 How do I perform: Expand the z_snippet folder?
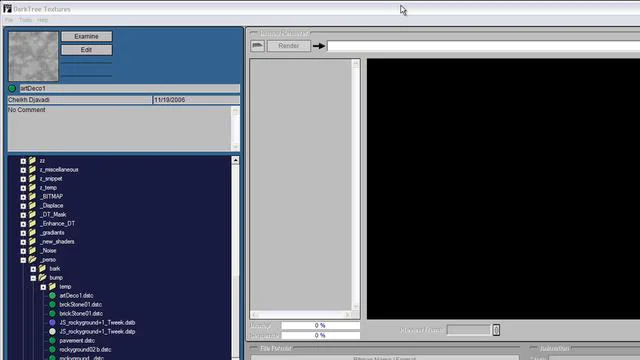pyautogui.click(x=23, y=179)
